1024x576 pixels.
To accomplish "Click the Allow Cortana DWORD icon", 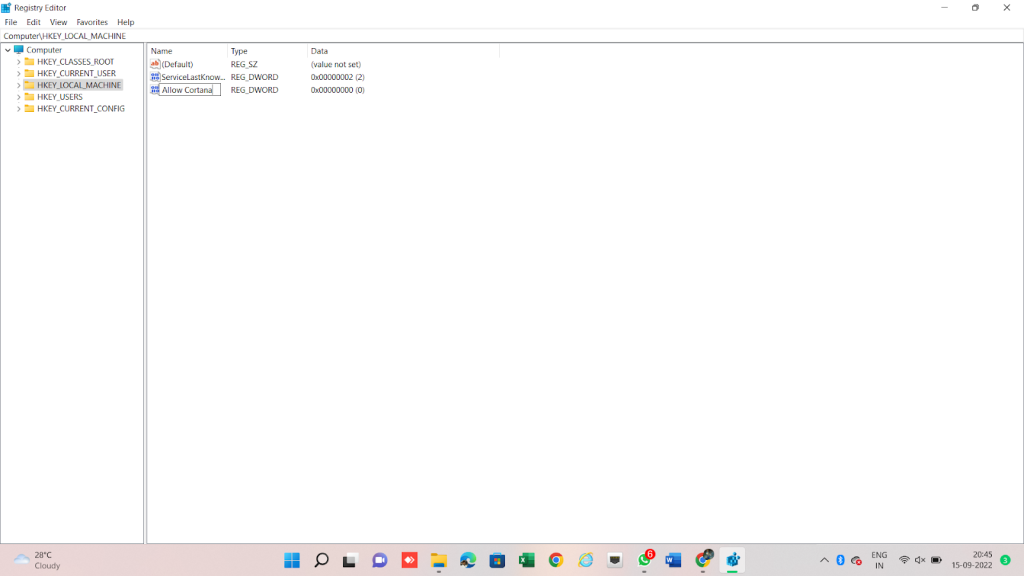I will pos(155,90).
